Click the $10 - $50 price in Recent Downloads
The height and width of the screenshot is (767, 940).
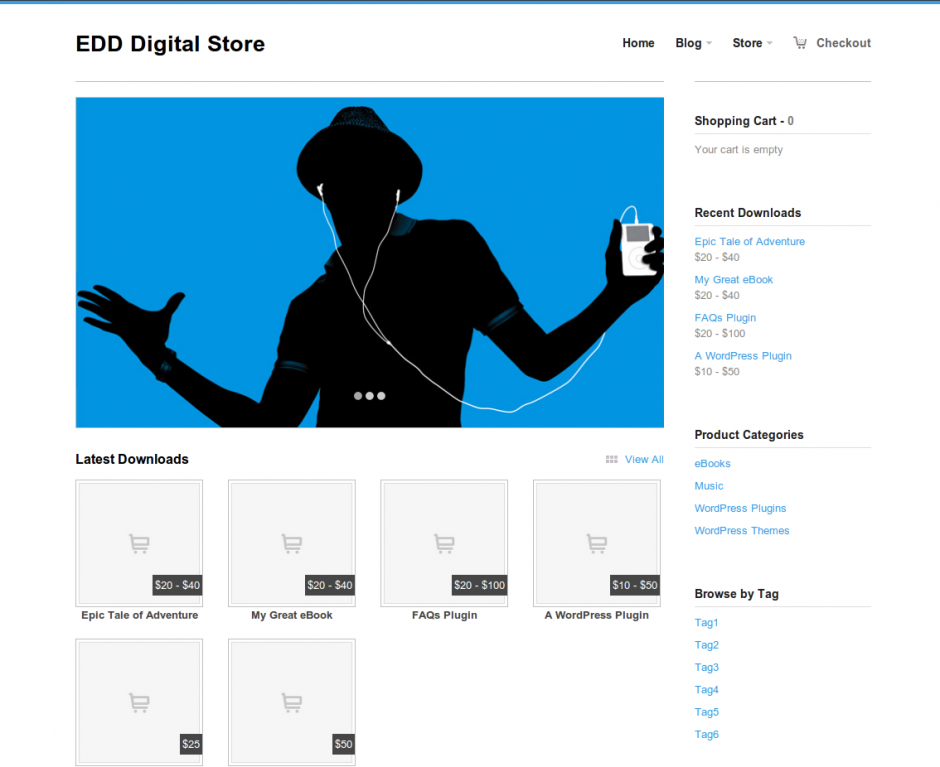[716, 372]
